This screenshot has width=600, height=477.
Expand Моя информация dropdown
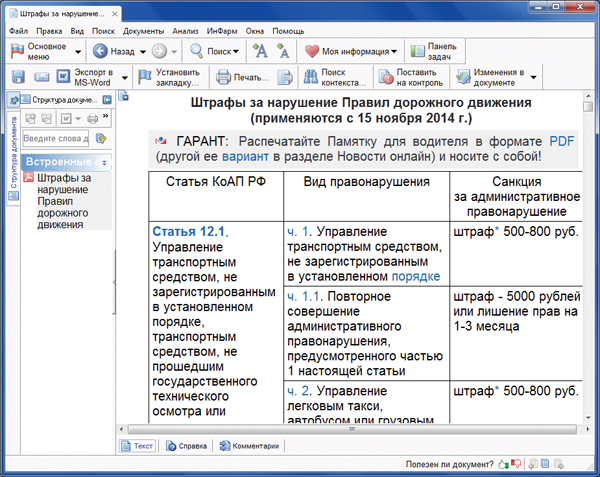pyautogui.click(x=395, y=51)
